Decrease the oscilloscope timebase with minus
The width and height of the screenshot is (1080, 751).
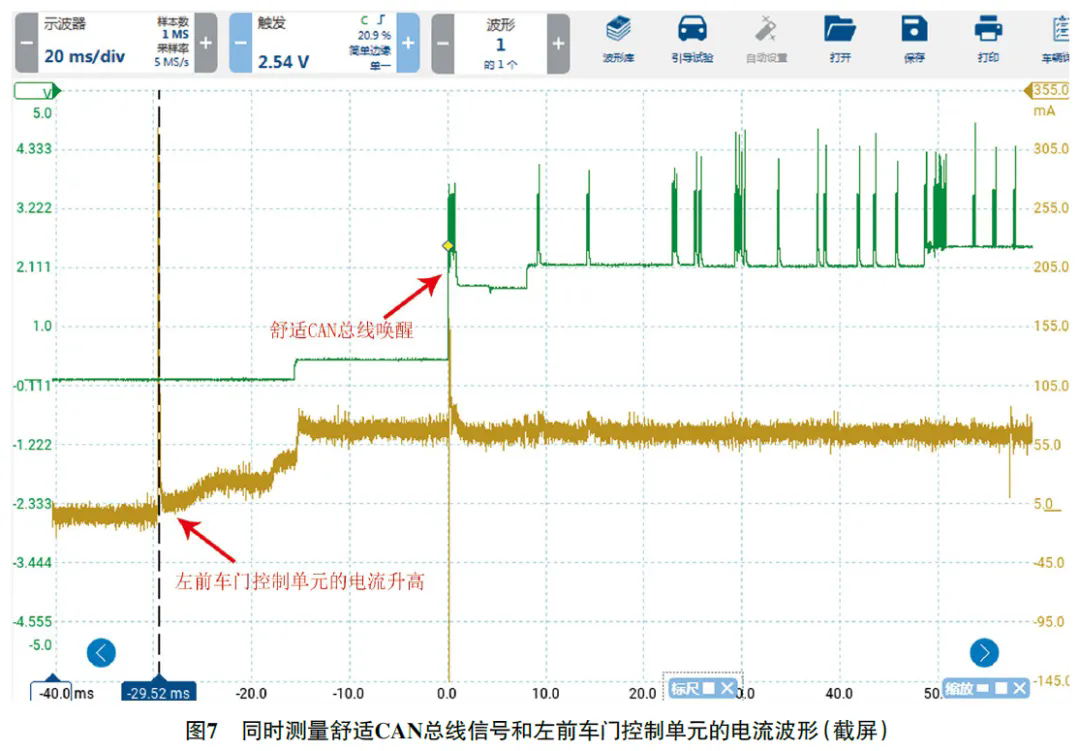point(27,43)
